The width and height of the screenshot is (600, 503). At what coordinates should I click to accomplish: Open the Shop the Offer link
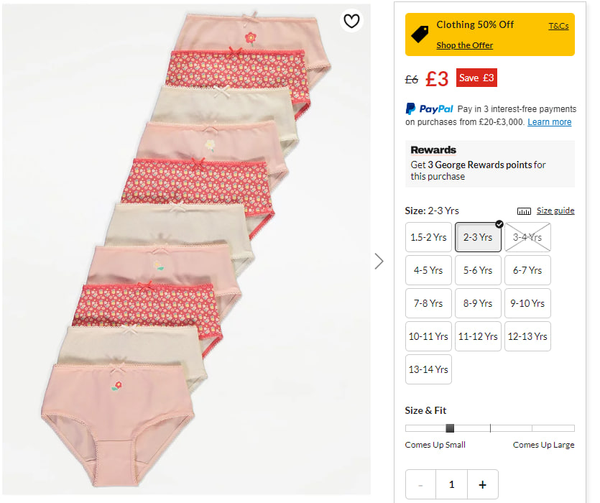465,45
